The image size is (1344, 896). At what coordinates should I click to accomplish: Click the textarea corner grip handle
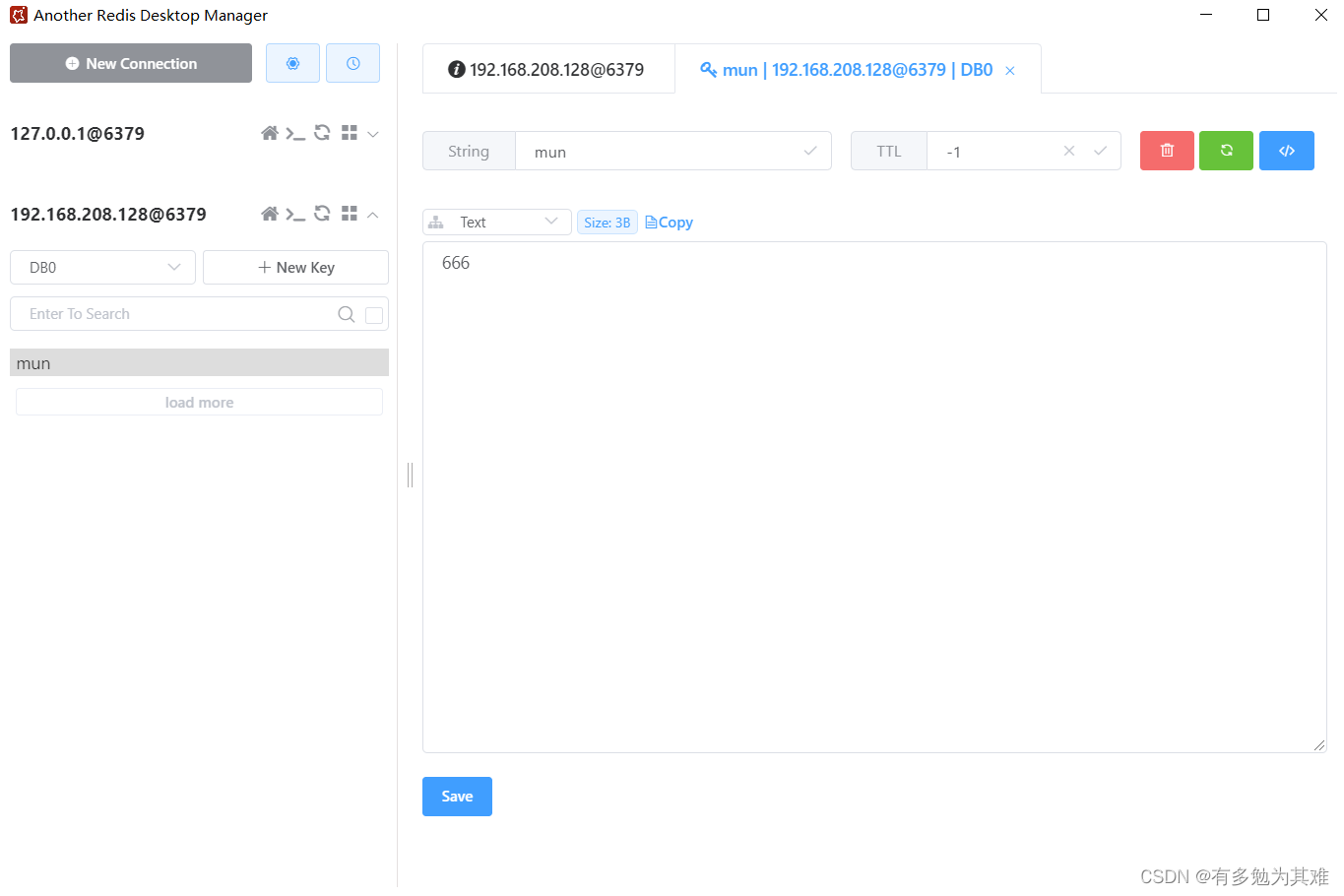click(1319, 745)
